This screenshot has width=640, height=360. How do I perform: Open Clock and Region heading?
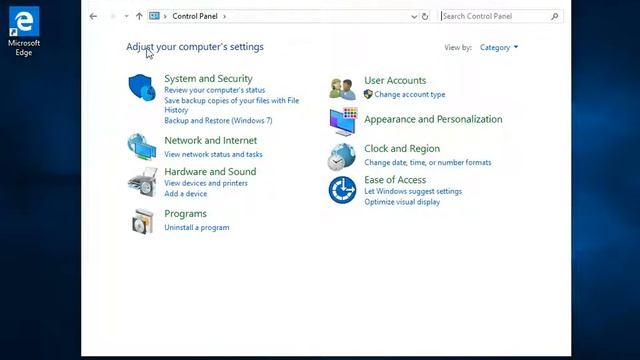coord(402,149)
